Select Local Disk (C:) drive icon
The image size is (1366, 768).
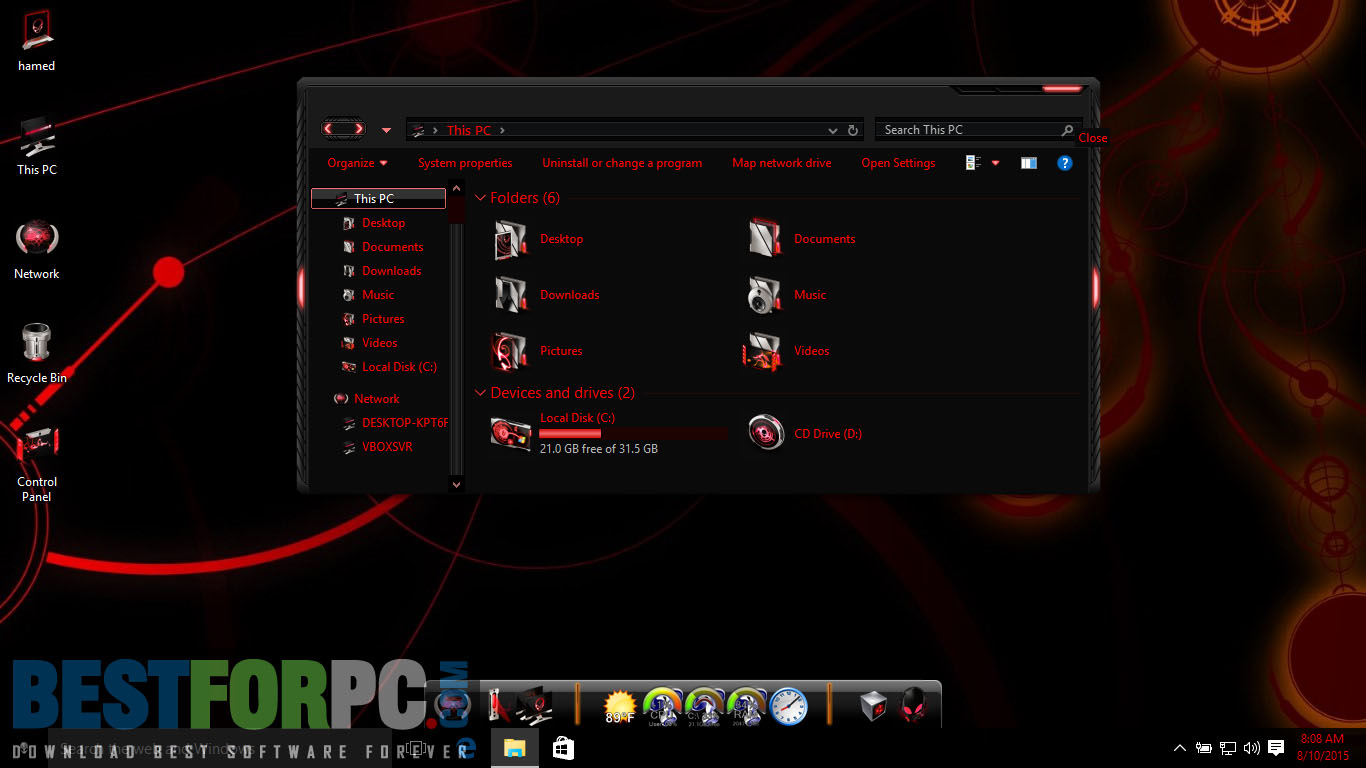(x=510, y=433)
